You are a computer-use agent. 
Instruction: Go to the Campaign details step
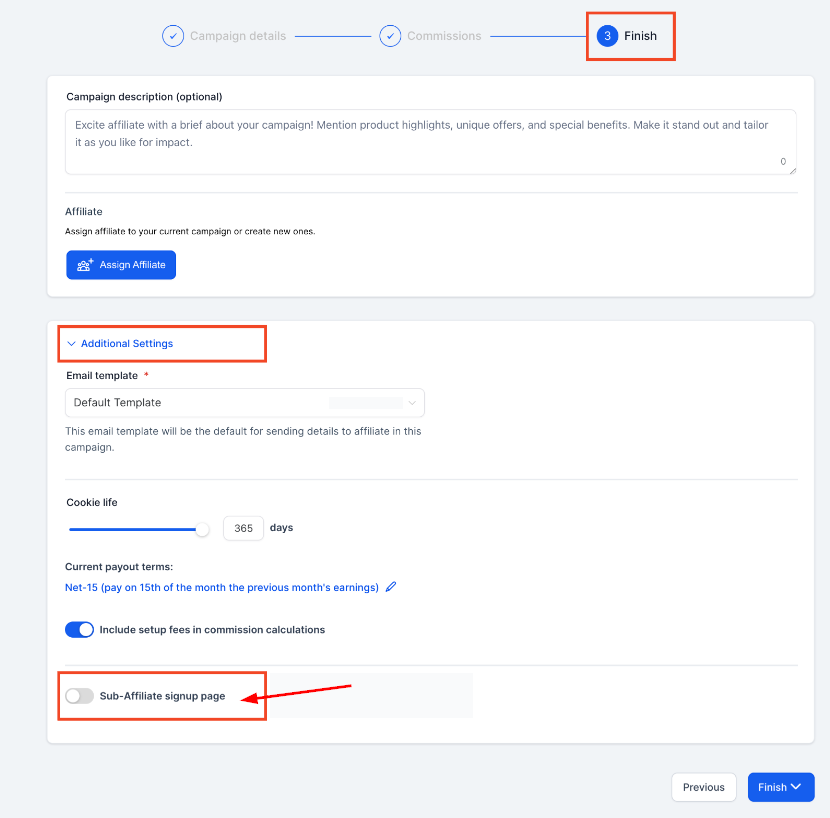(x=238, y=36)
